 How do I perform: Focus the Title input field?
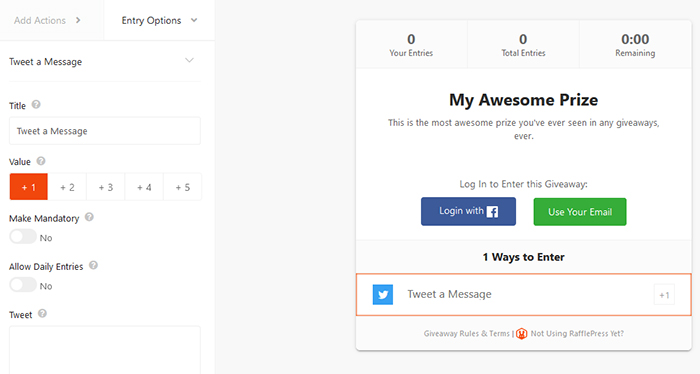105,131
